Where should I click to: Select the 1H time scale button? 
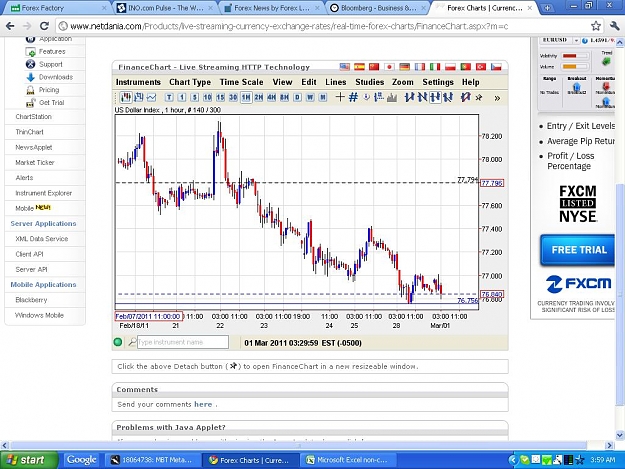(x=246, y=98)
